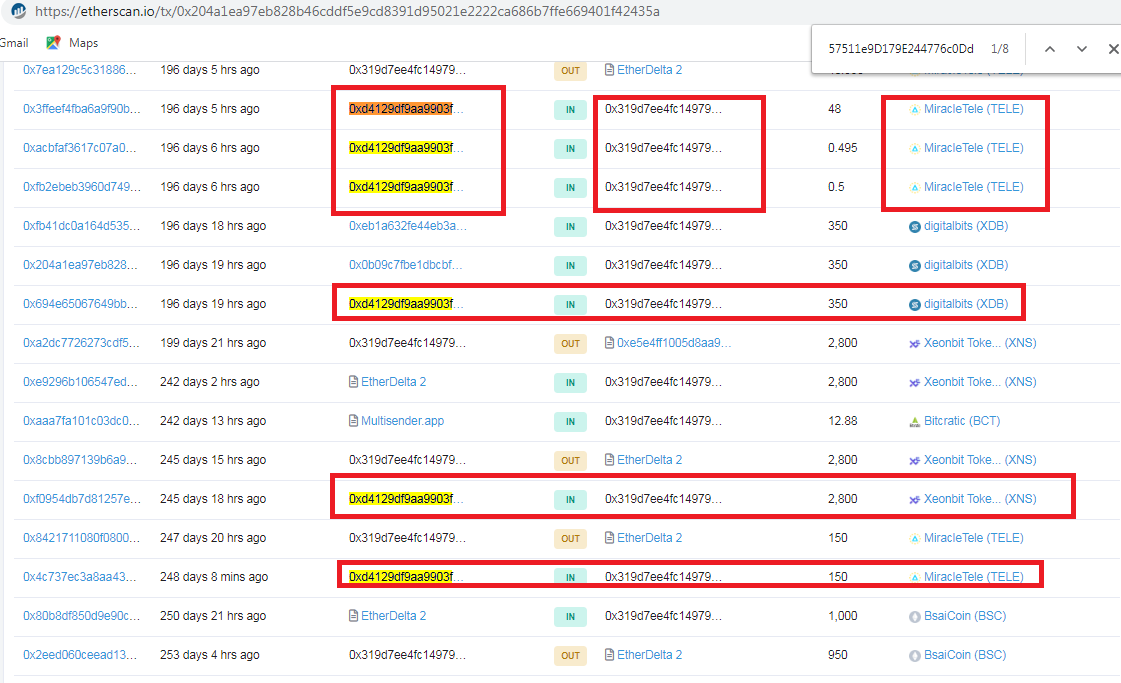1121x683 pixels.
Task: Open transaction hash 0x8421711080f0800
Action: pos(82,538)
